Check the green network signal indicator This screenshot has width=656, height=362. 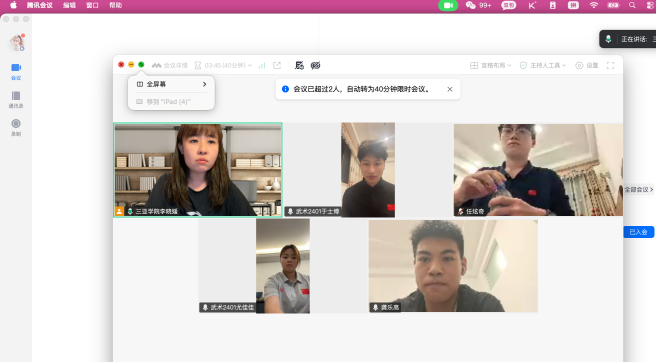[262, 65]
